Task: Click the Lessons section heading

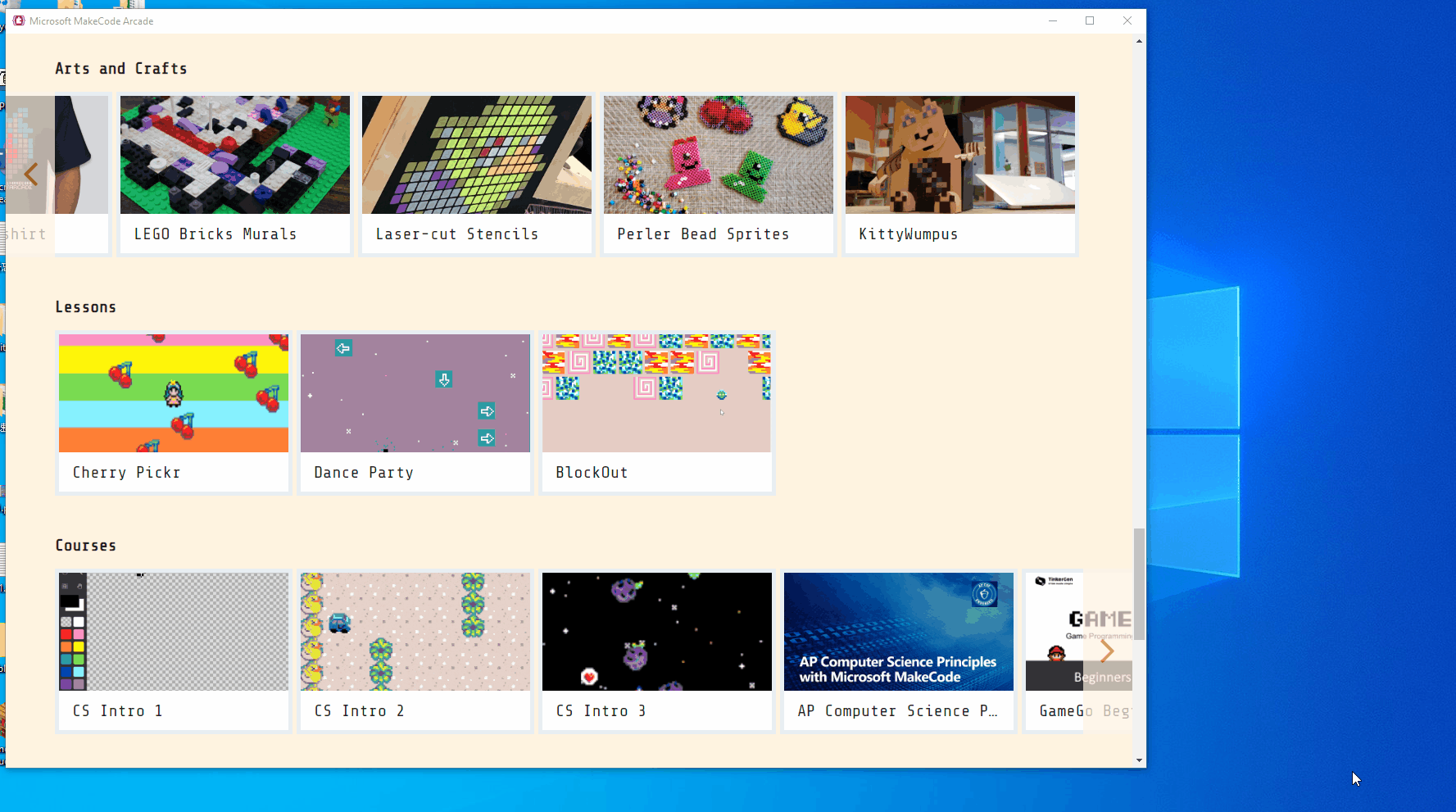Action: 86,307
